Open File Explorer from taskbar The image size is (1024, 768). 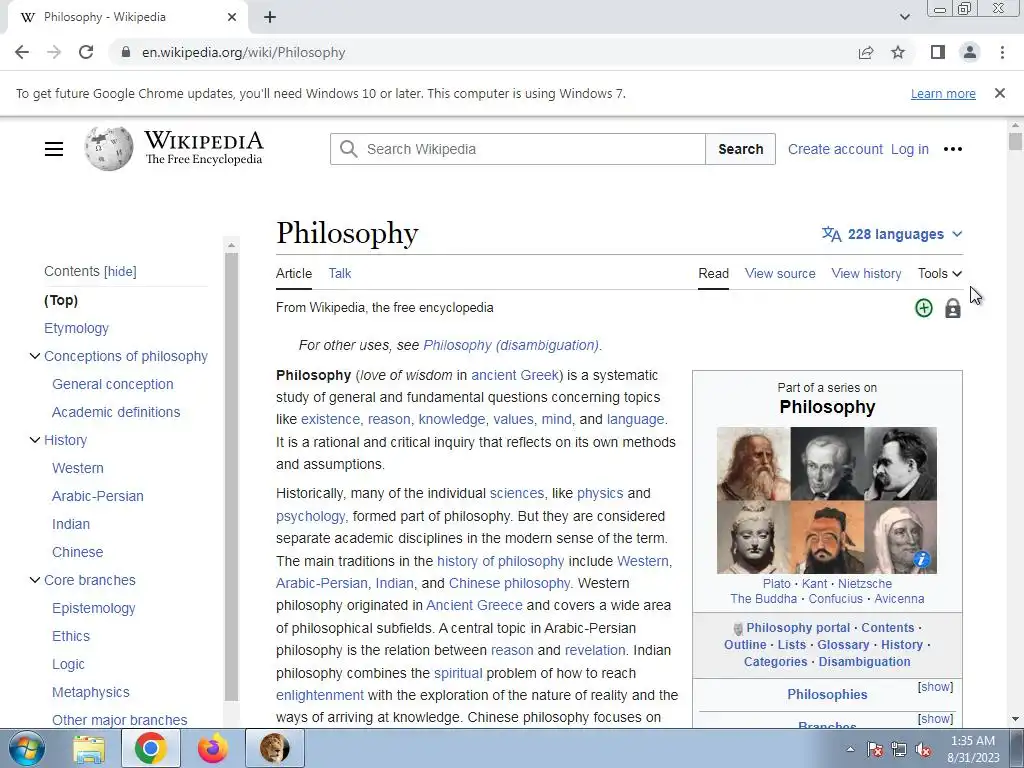(x=89, y=748)
